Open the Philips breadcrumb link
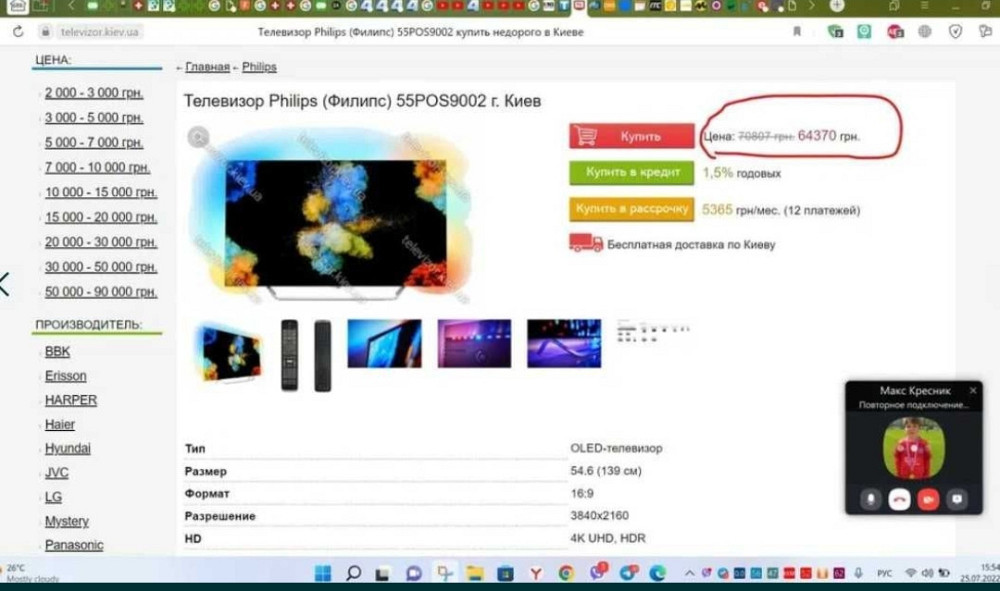Screen dimensions: 1000x591 click(259, 67)
